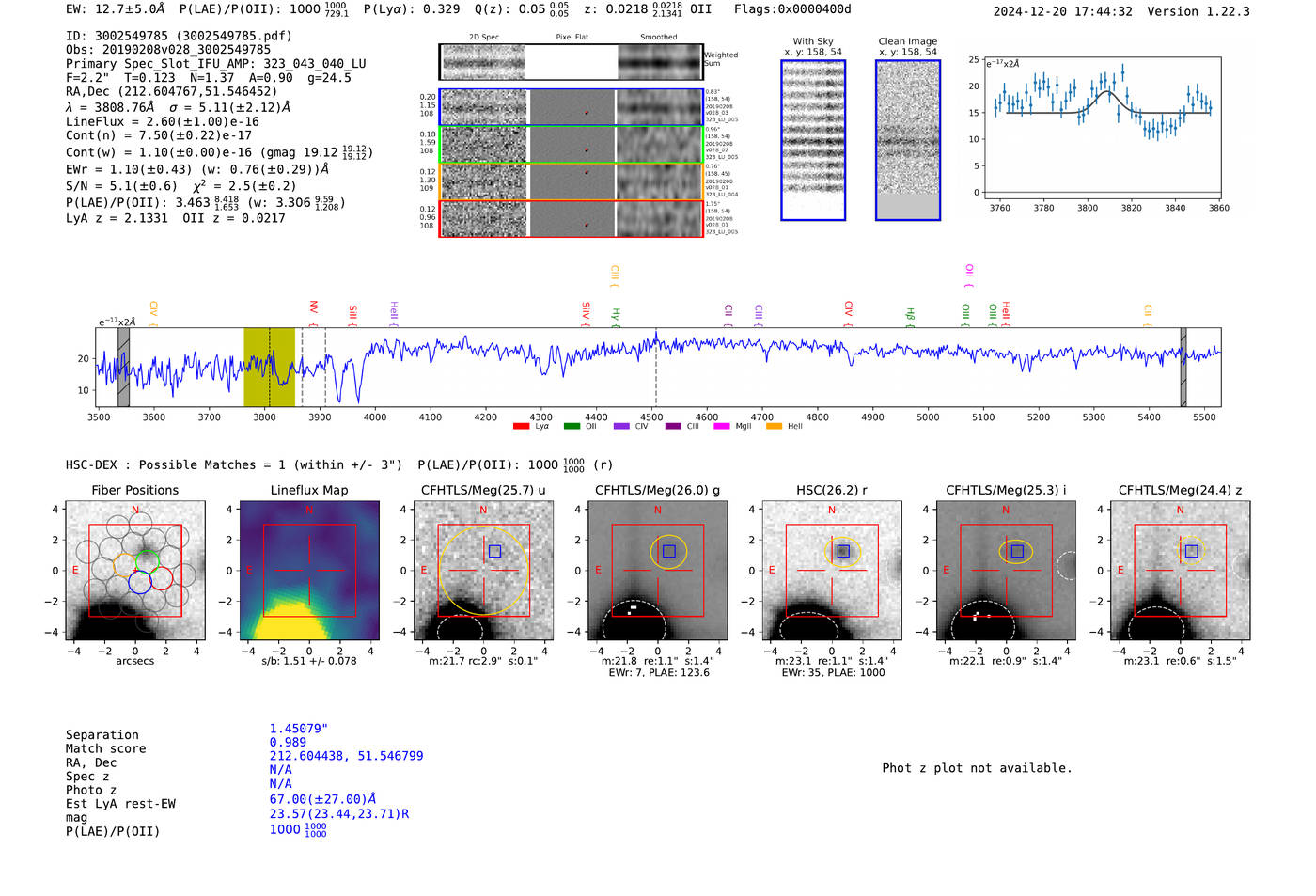Select the gray hatched band near 5460 Å
The height and width of the screenshot is (896, 1316).
click(x=1183, y=367)
